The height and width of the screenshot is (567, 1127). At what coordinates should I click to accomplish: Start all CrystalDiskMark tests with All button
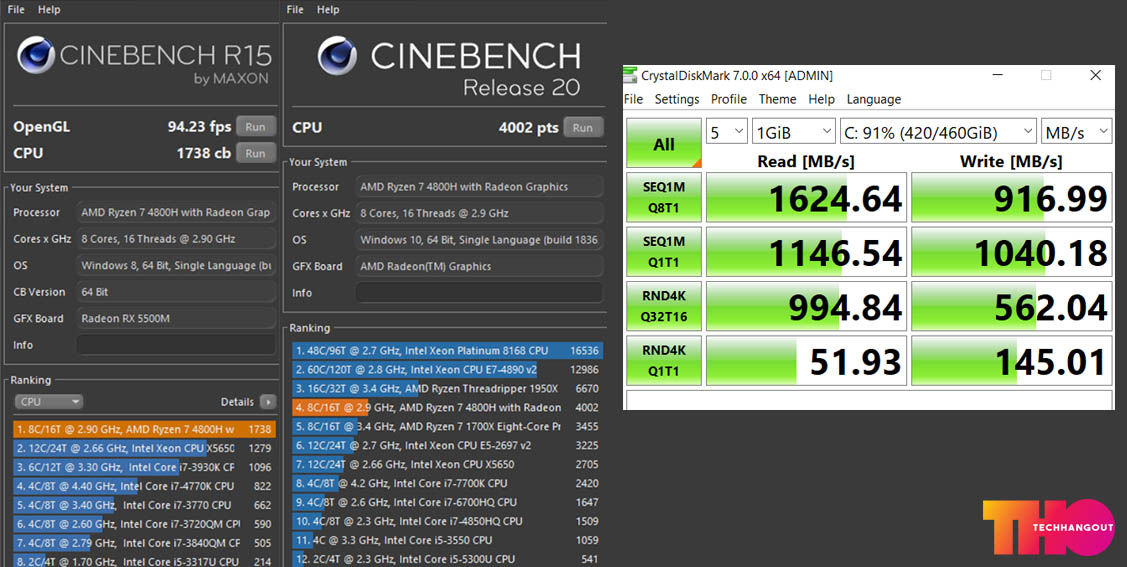click(663, 143)
